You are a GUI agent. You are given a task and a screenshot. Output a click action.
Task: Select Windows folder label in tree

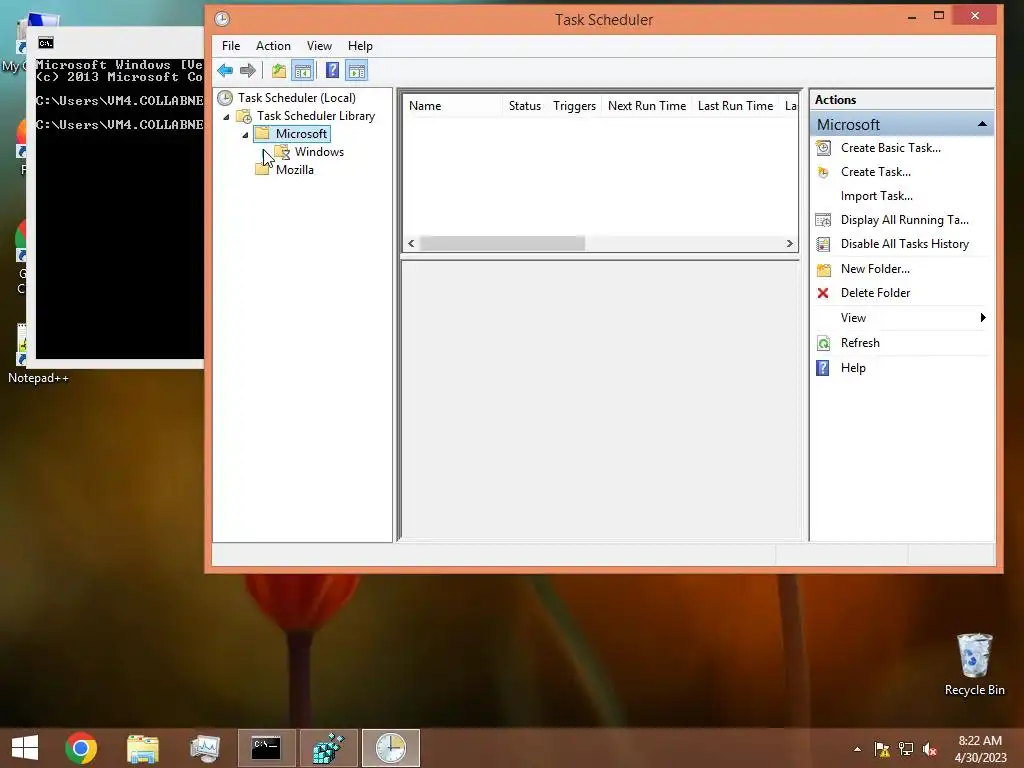coord(319,152)
